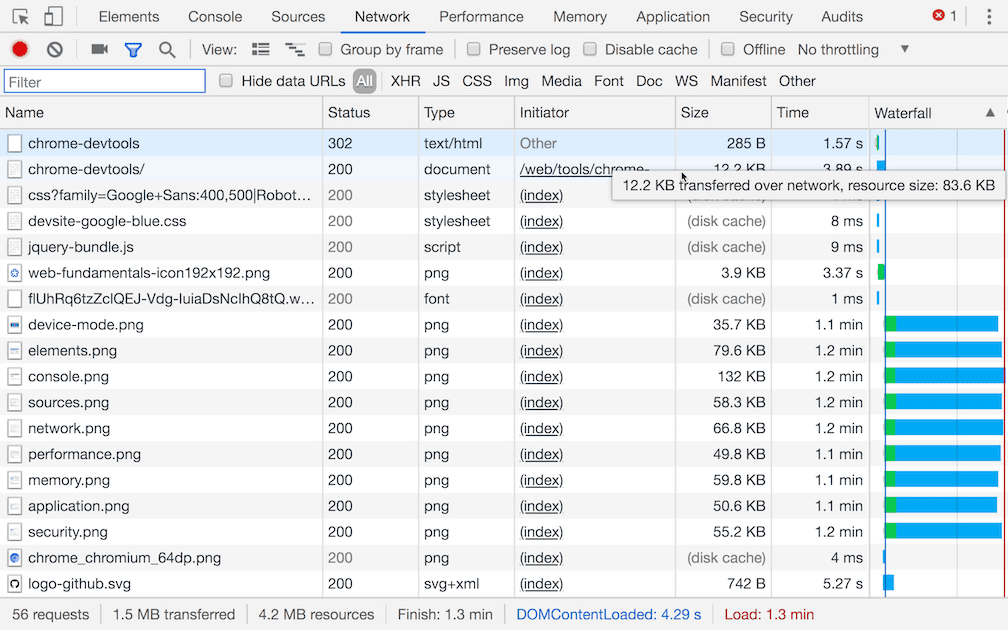Stop recording the network log
The image size is (1008, 630).
pyautogui.click(x=18, y=48)
